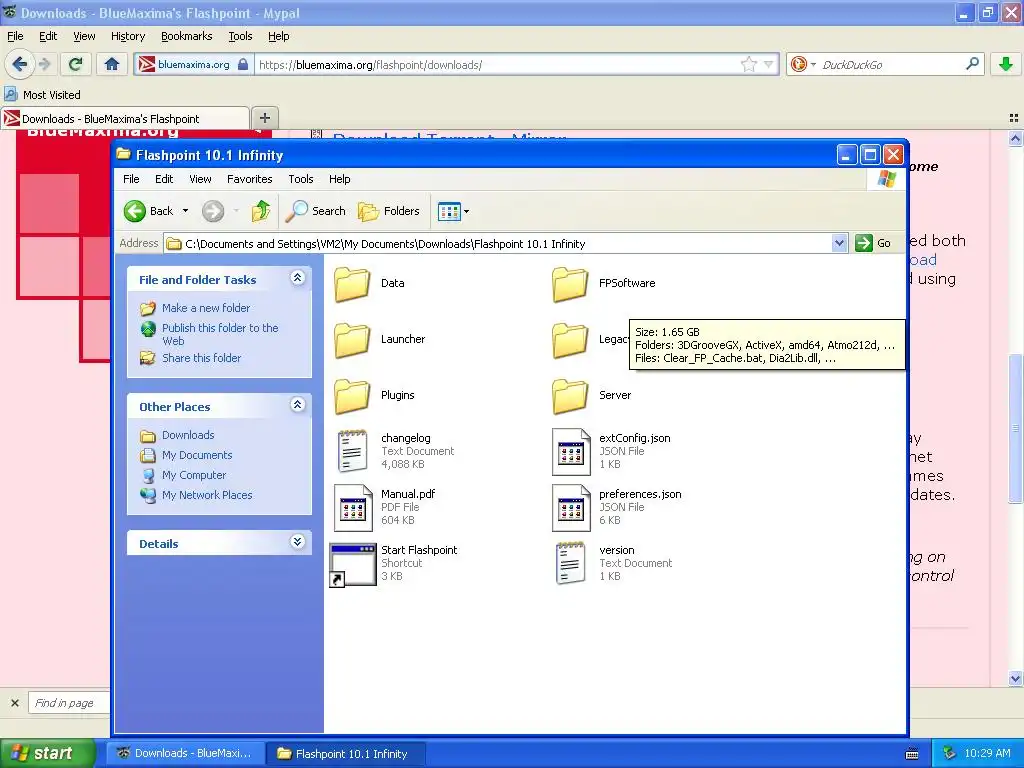Viewport: 1024px width, 768px height.
Task: Select the Downloads - BlueMaxima's Flashpoint tab
Action: pos(125,119)
